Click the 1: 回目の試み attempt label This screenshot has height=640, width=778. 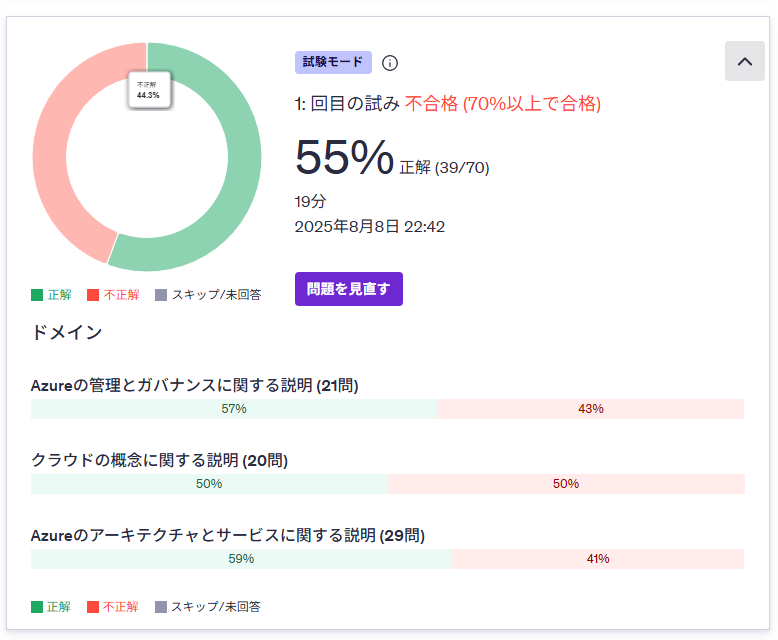tap(347, 104)
